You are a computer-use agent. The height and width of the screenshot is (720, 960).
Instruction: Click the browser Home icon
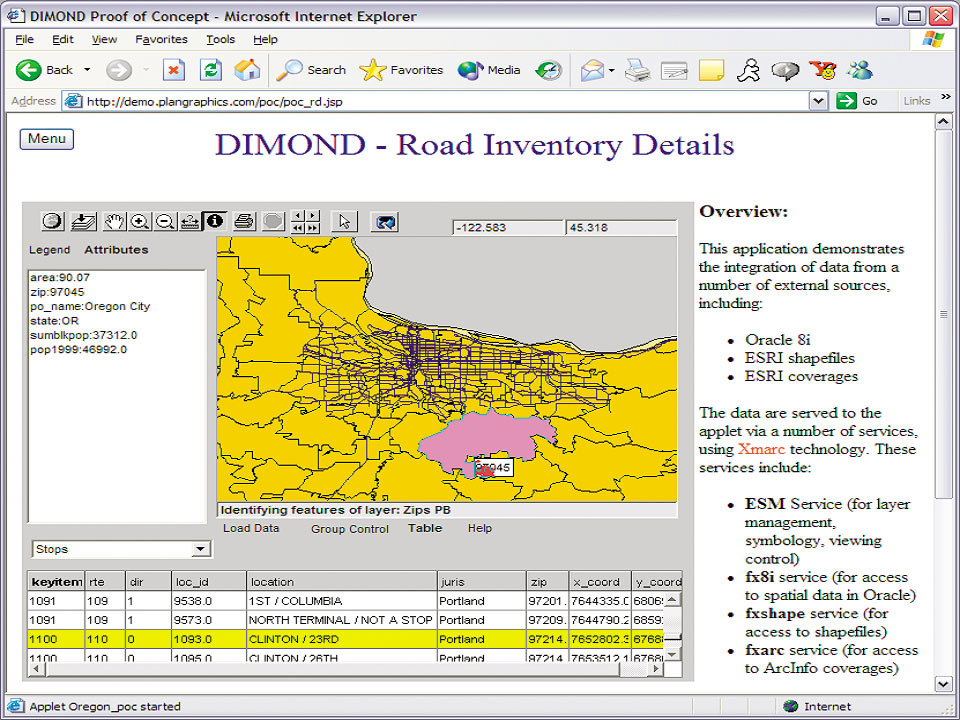pyautogui.click(x=247, y=70)
